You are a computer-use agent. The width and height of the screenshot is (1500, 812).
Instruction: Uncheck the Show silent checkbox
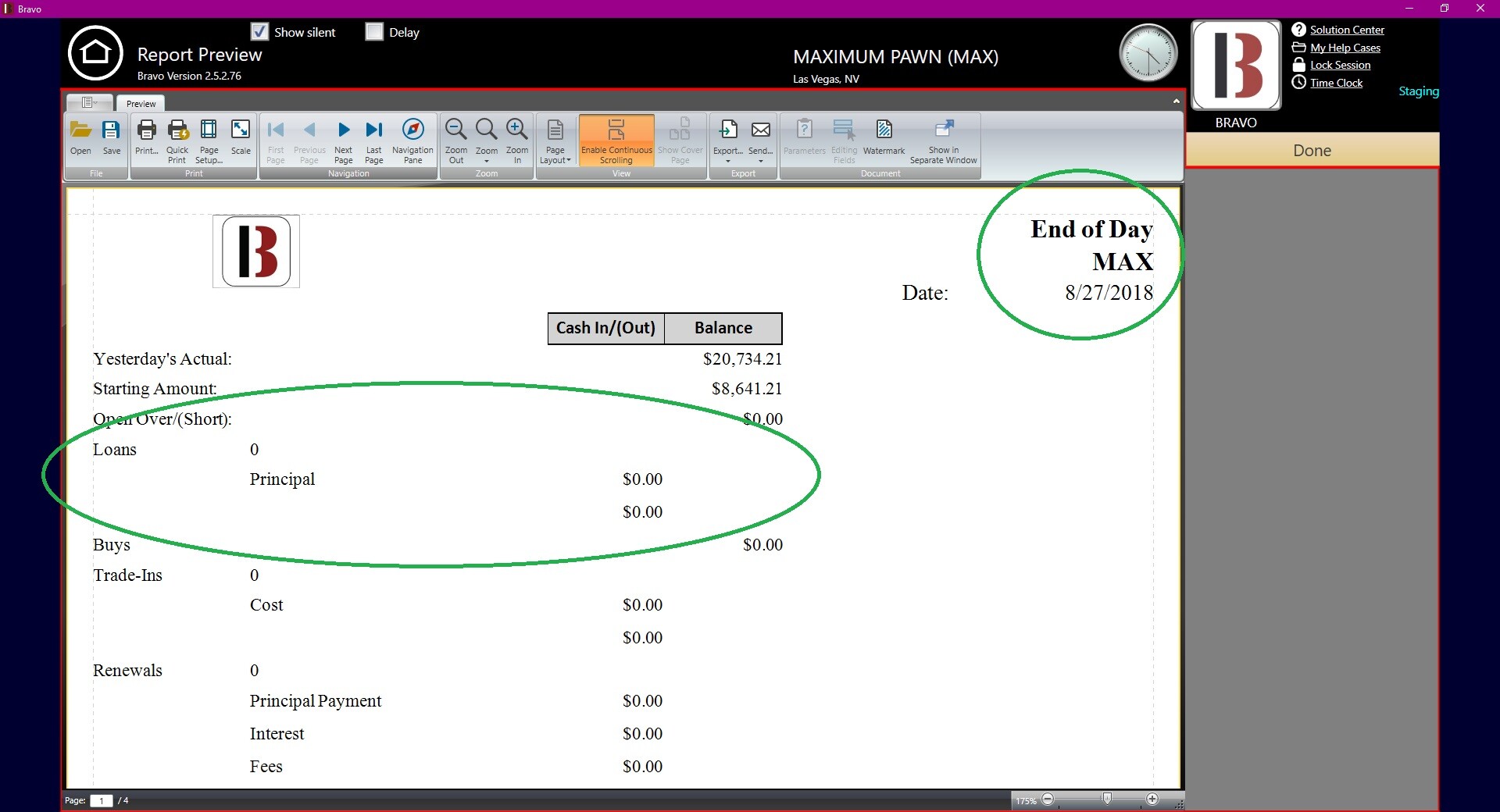pyautogui.click(x=259, y=32)
